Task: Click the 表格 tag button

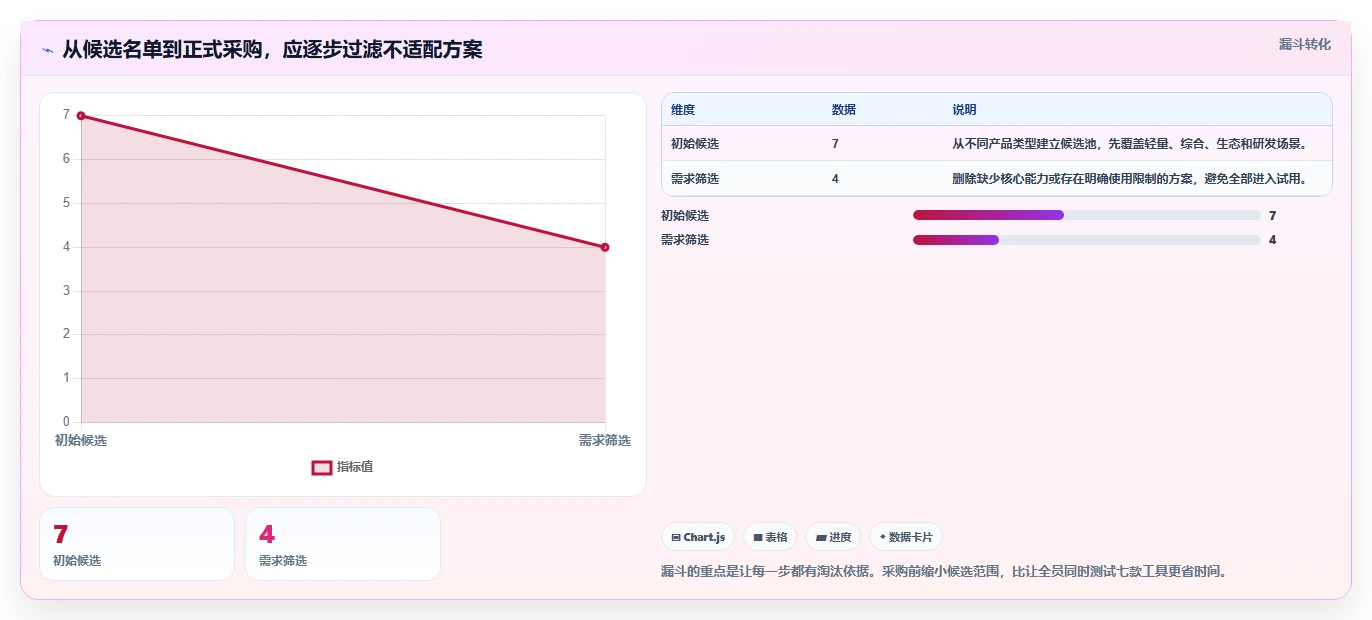Action: [x=770, y=537]
